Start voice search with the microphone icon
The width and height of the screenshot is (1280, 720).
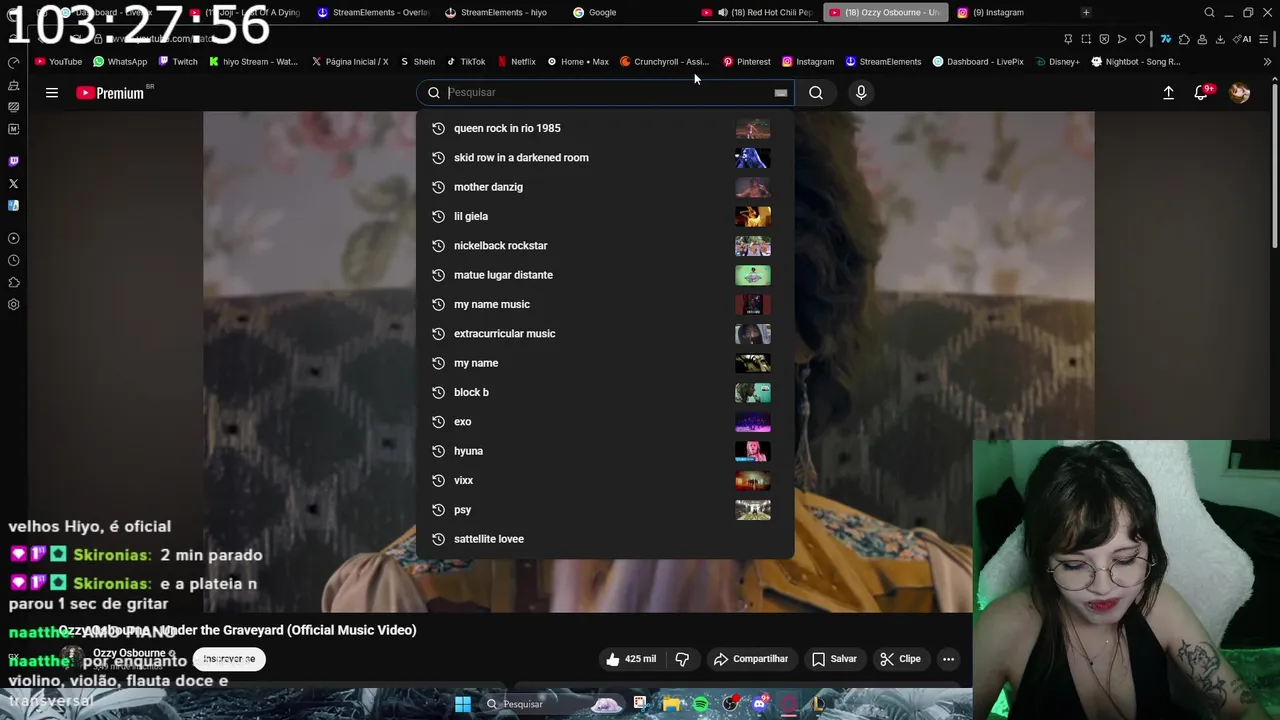pos(861,93)
